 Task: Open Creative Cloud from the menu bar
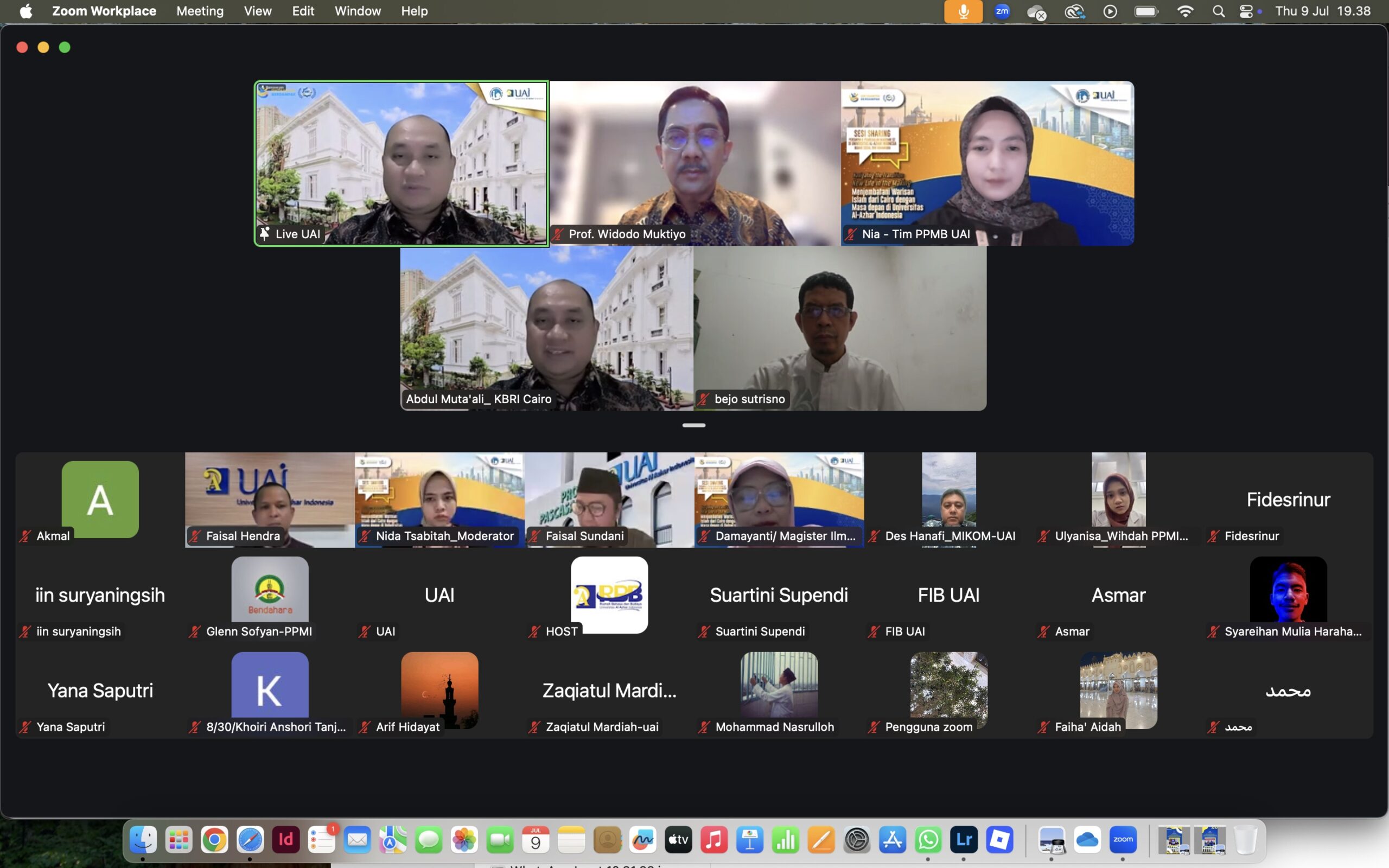click(x=1074, y=11)
